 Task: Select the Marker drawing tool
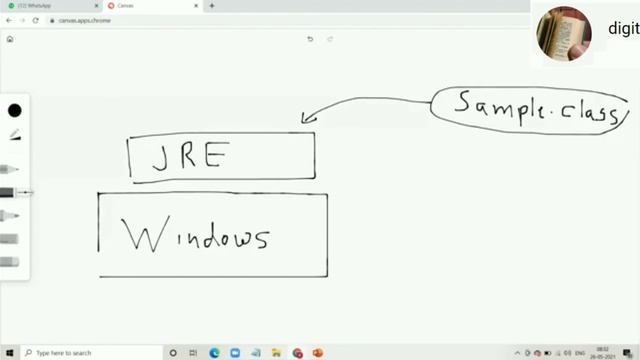point(9,216)
